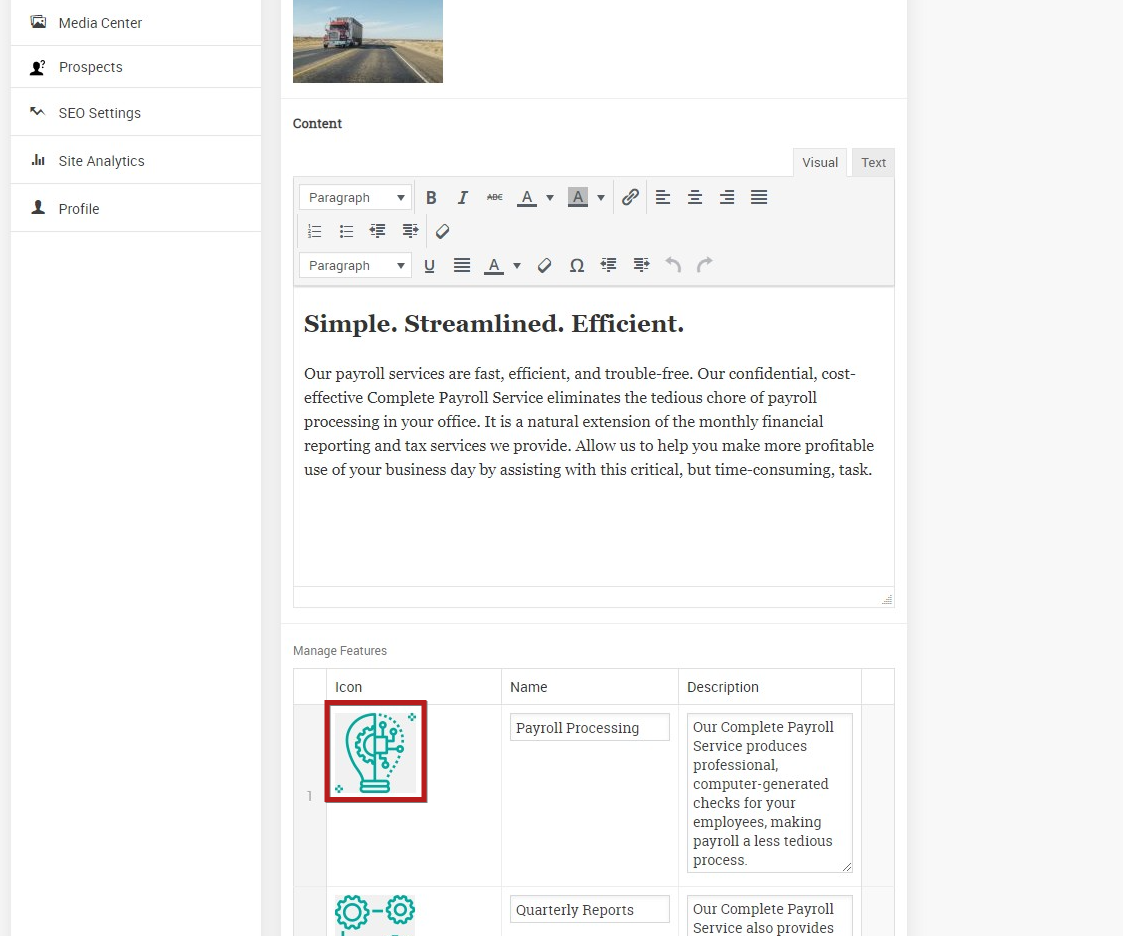
Task: Center align the text
Action: [695, 198]
